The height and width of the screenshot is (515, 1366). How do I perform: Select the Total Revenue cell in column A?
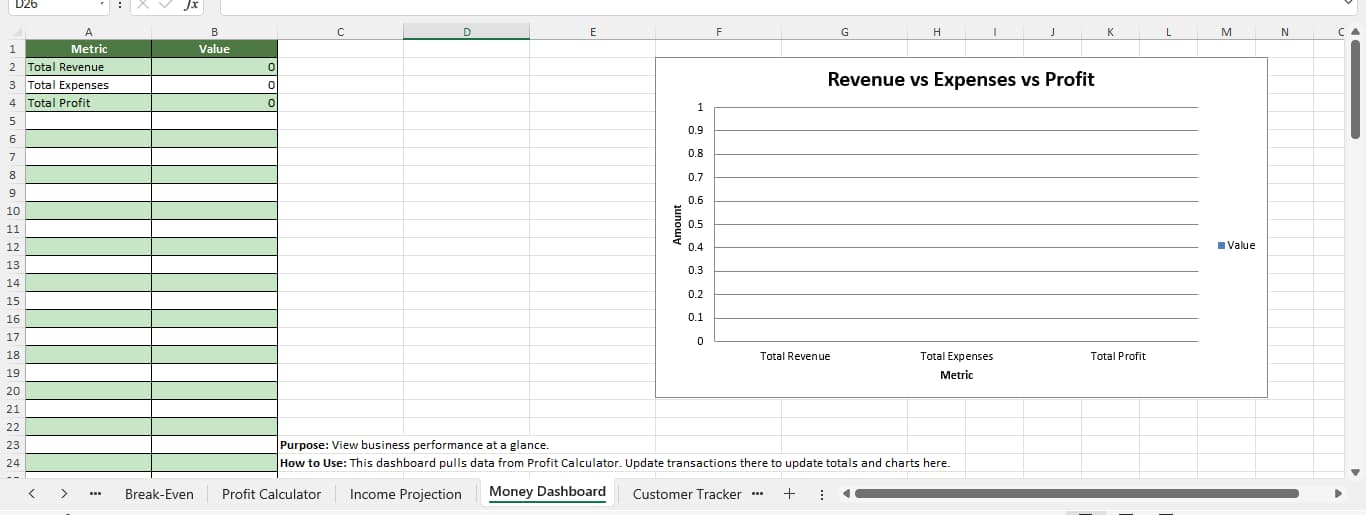[x=88, y=67]
